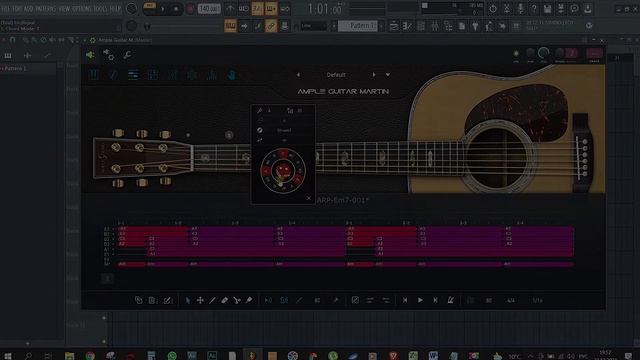Jump to start in riffer transport

point(405,300)
